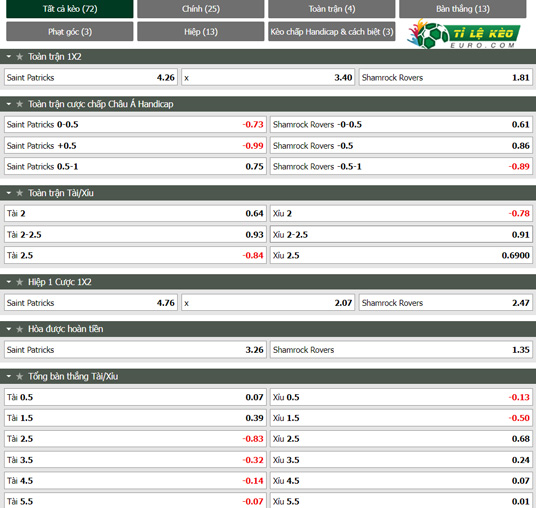Bet Shamrock Rovers -0.5 at 0.86
The width and height of the screenshot is (536, 508).
[x=401, y=146]
